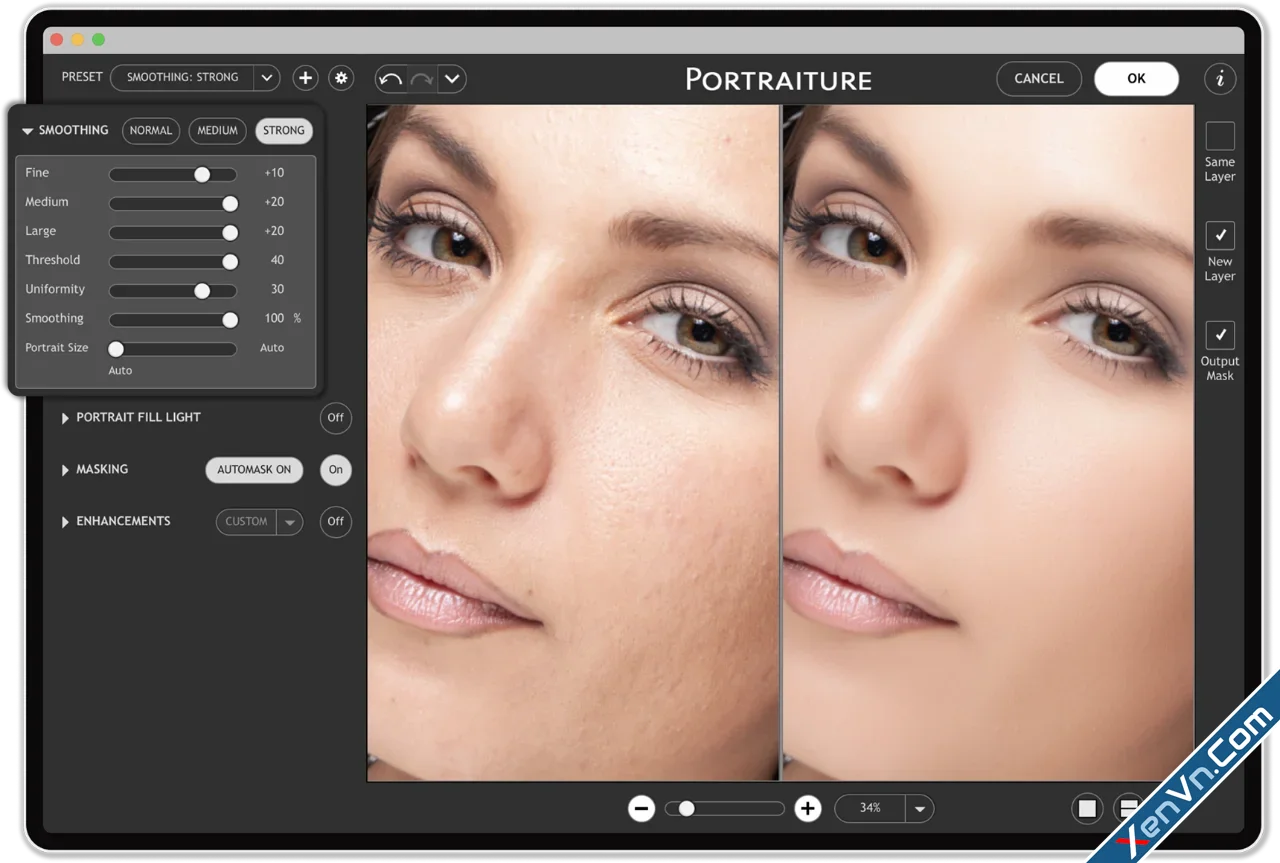This screenshot has height=863, width=1280.
Task: Click the Medium slider handle
Action: click(230, 203)
